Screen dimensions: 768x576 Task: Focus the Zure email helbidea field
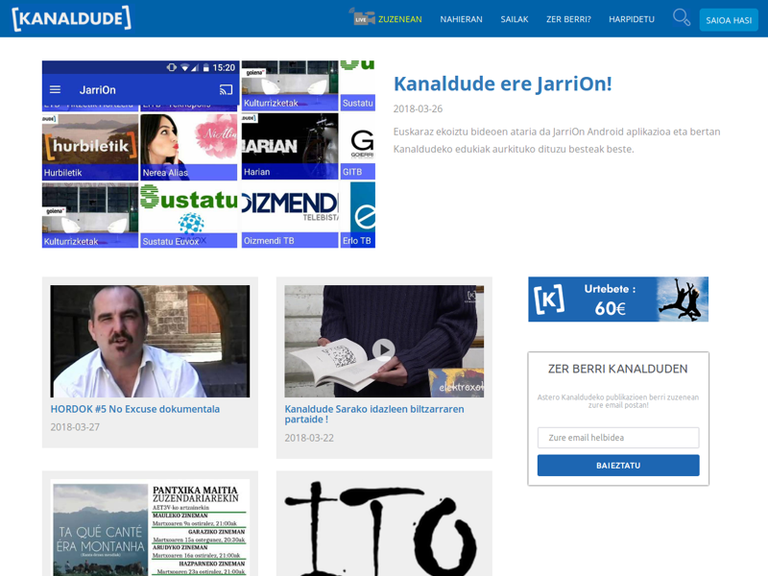pyautogui.click(x=618, y=437)
